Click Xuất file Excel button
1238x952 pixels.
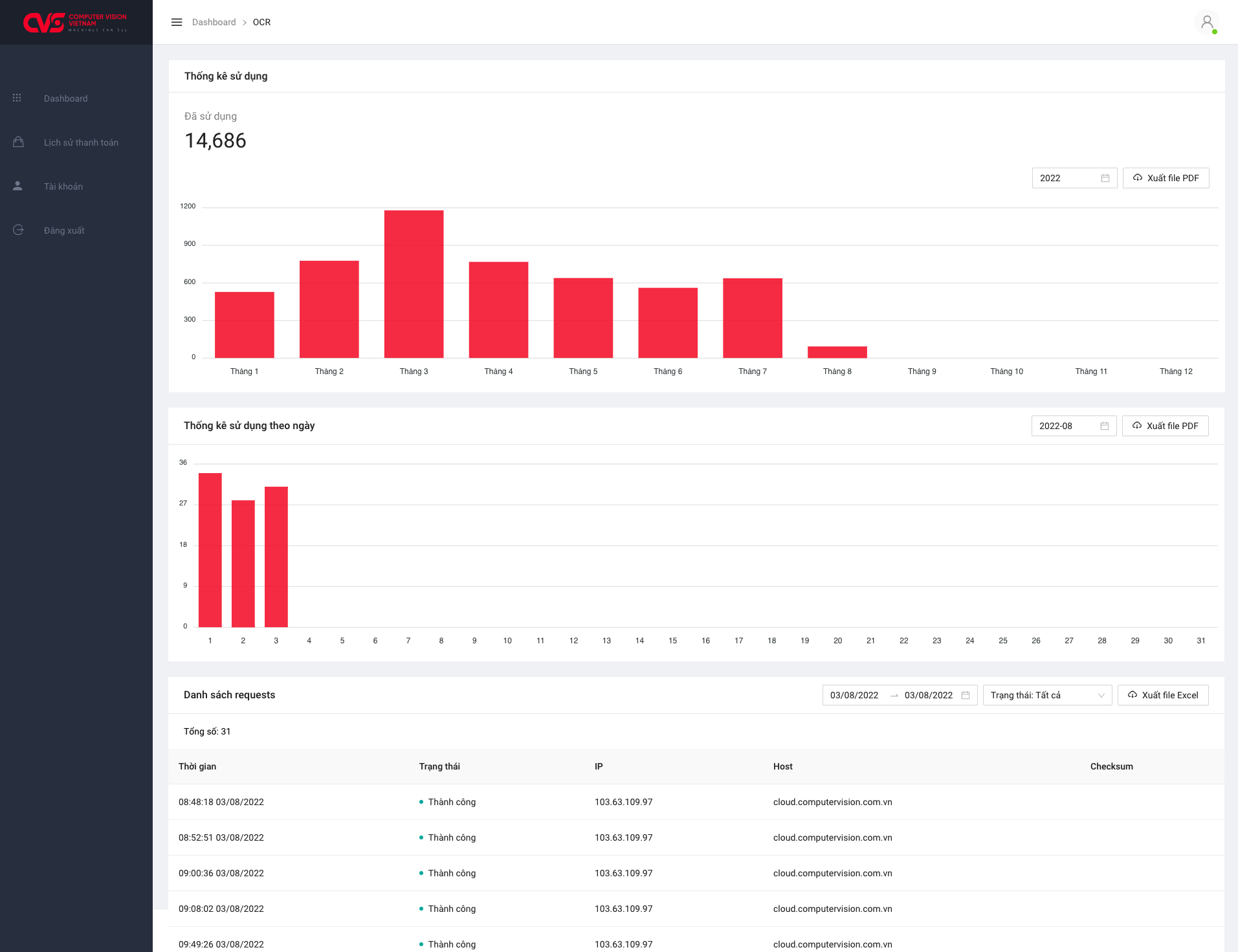(x=1163, y=695)
